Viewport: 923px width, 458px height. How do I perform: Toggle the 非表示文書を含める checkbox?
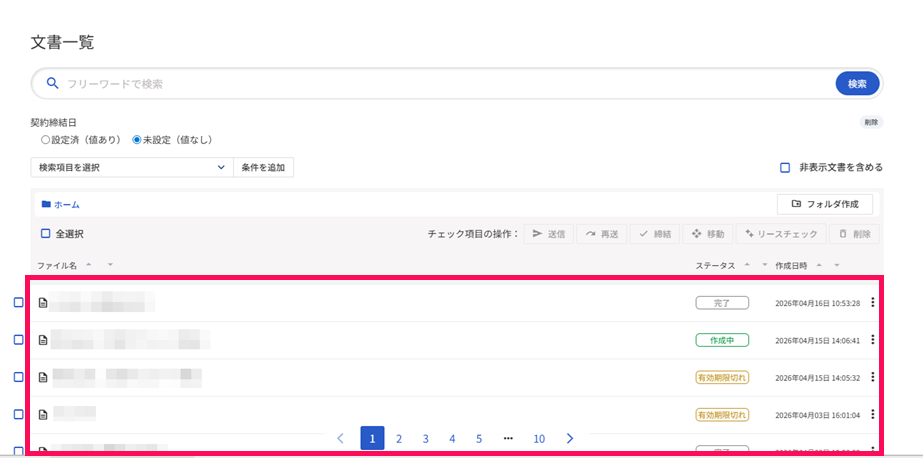pos(785,168)
